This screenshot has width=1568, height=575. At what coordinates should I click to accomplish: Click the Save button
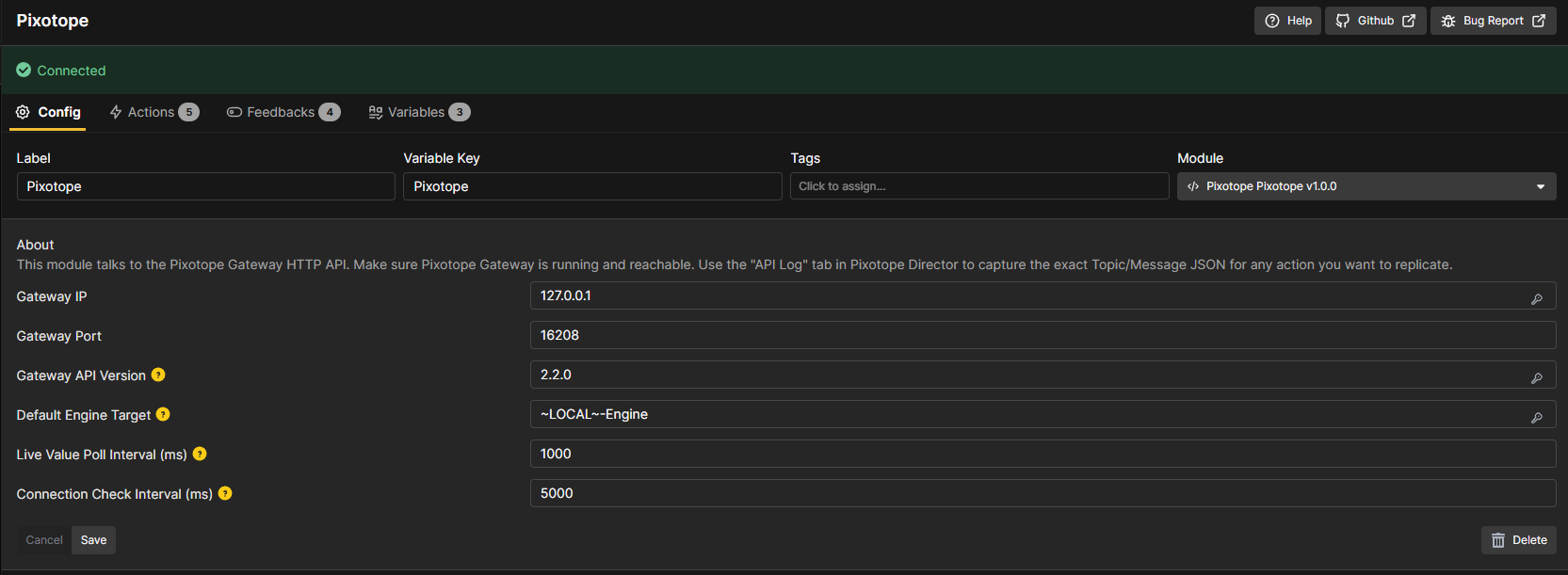[x=93, y=540]
